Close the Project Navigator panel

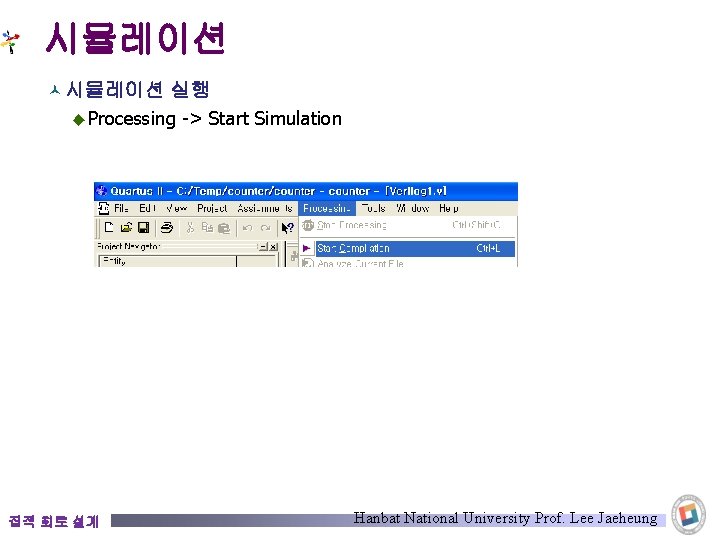coord(273,247)
